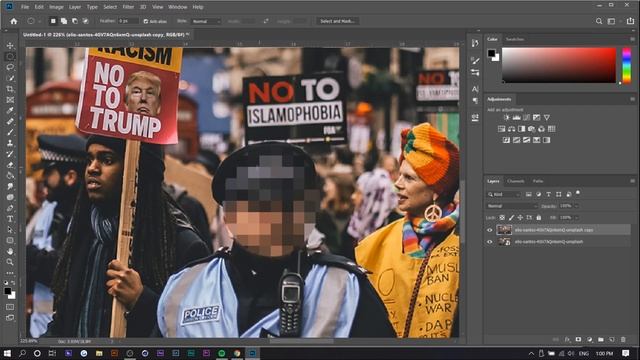Viewport: 640px width, 360px height.
Task: Open the Fill dropdown arrow
Action: (x=576, y=218)
